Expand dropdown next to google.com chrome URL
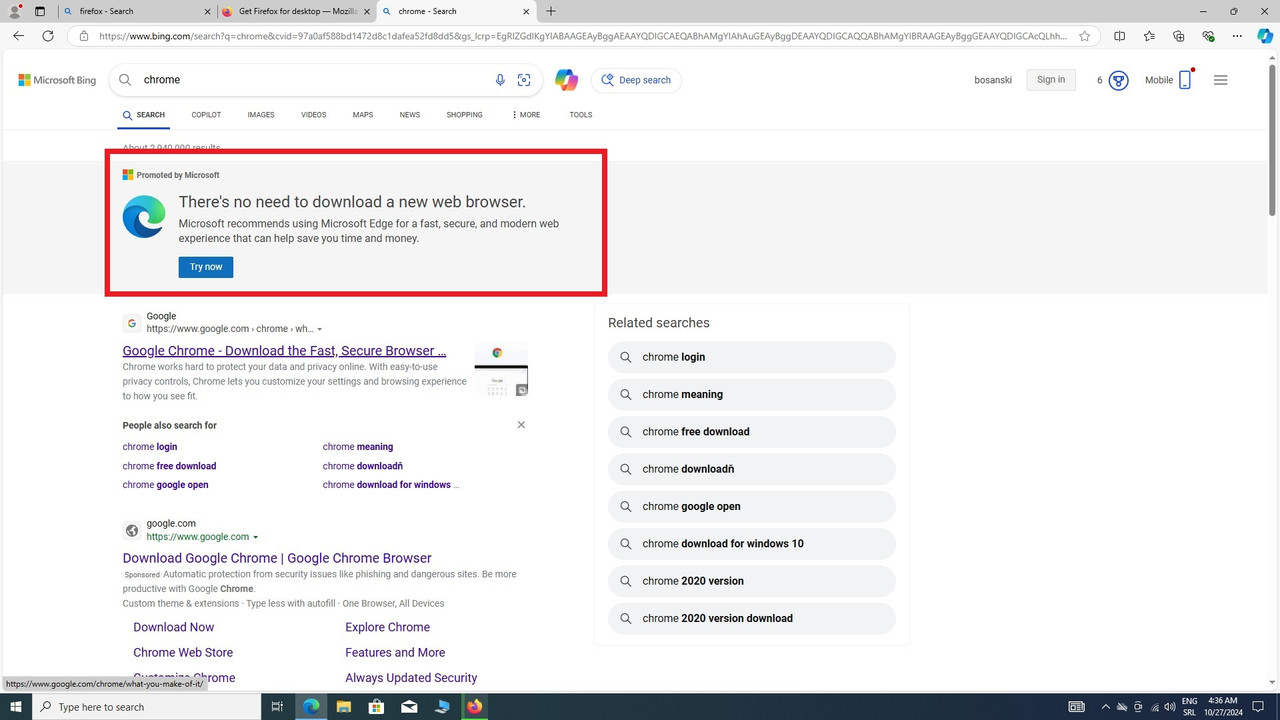The width and height of the screenshot is (1280, 720). coord(319,329)
